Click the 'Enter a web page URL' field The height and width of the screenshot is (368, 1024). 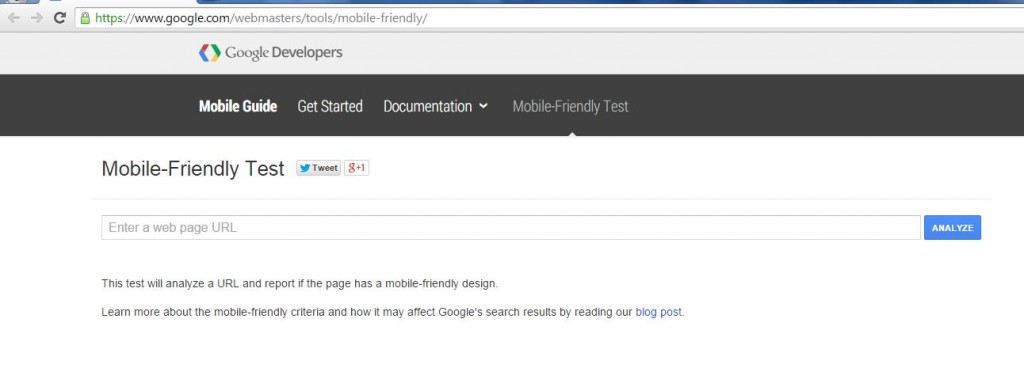tap(511, 228)
